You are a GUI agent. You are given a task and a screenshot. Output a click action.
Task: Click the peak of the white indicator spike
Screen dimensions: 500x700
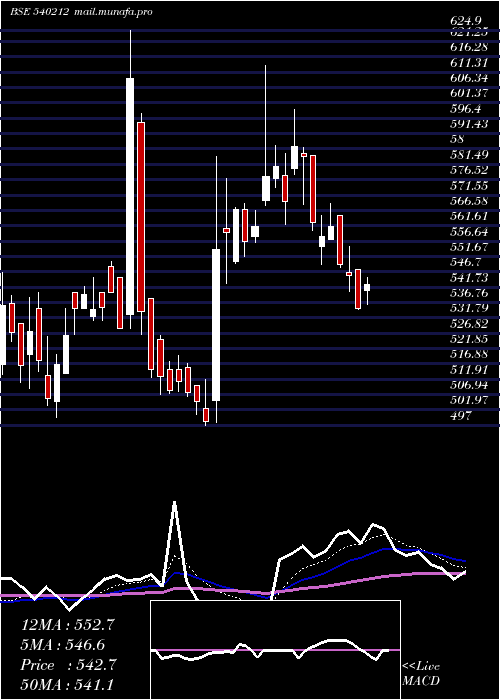(175, 503)
